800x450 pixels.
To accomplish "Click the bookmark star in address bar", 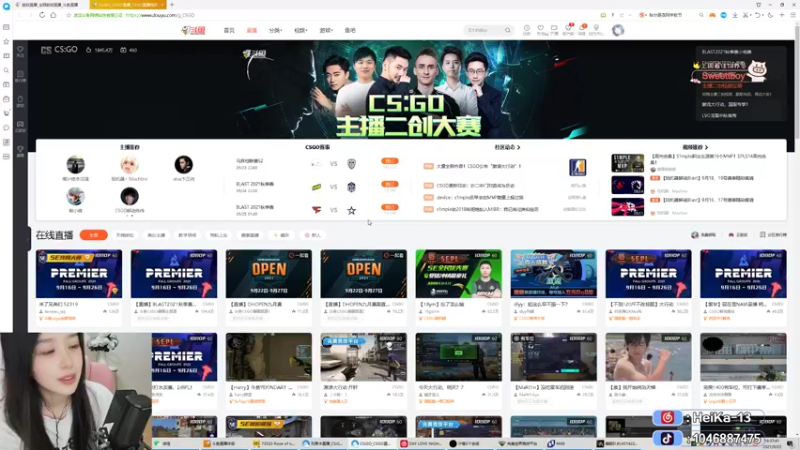I will pyautogui.click(x=68, y=15).
